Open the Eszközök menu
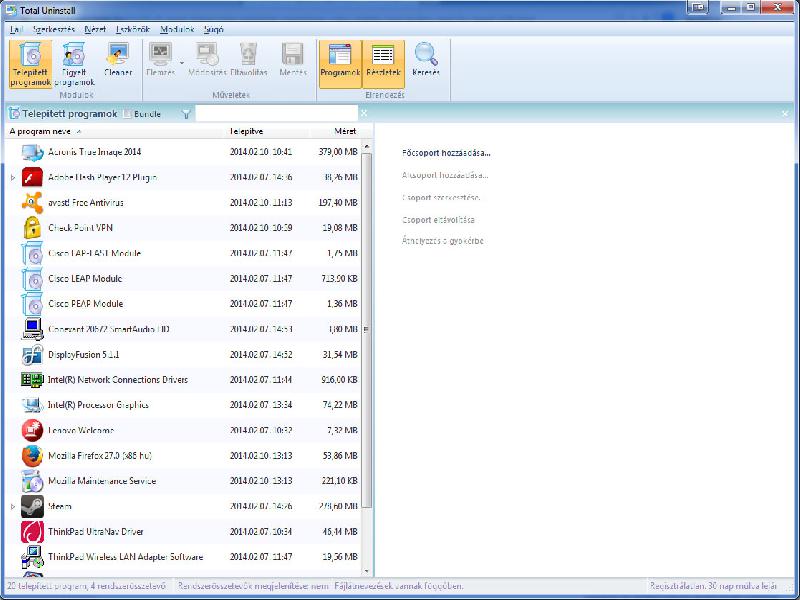 (133, 30)
